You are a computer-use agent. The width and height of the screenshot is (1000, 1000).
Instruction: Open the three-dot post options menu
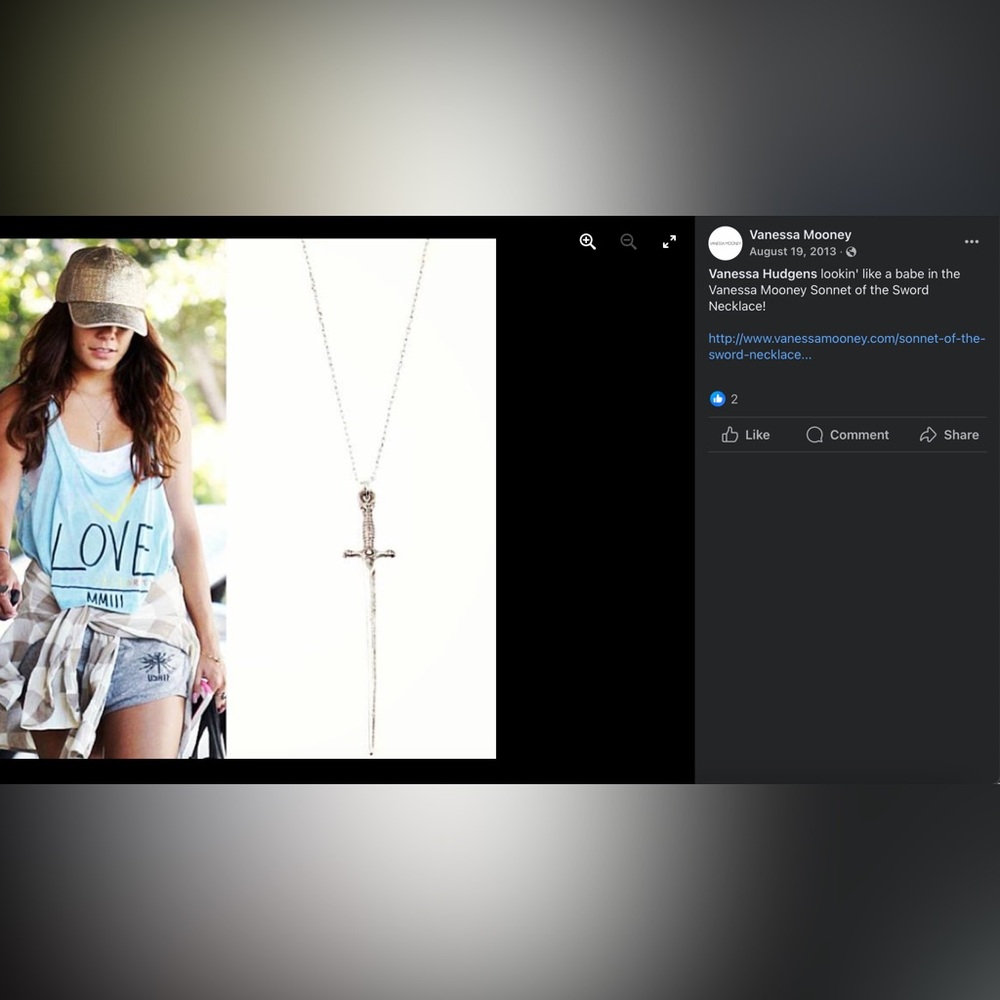tap(971, 242)
